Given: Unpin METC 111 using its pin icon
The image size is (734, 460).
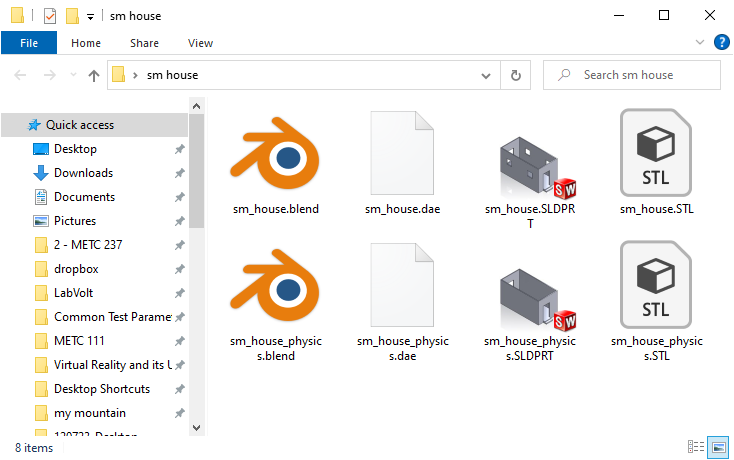Looking at the screenshot, I should pos(180,341).
